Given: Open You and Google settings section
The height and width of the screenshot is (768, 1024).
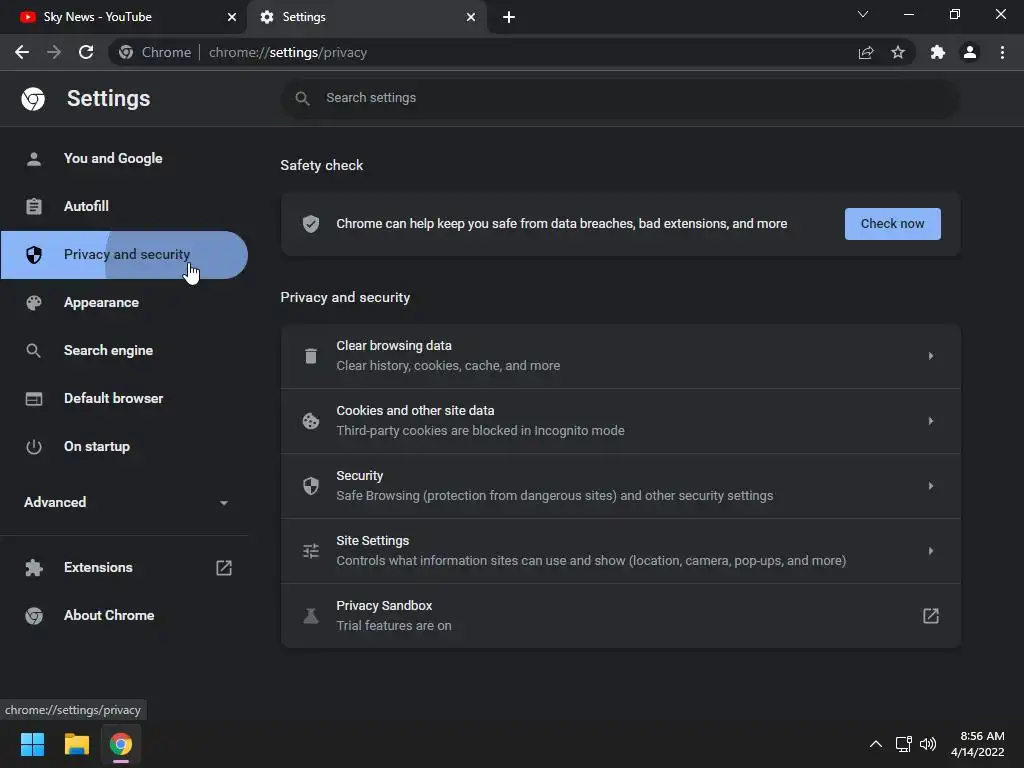Looking at the screenshot, I should point(124,159).
